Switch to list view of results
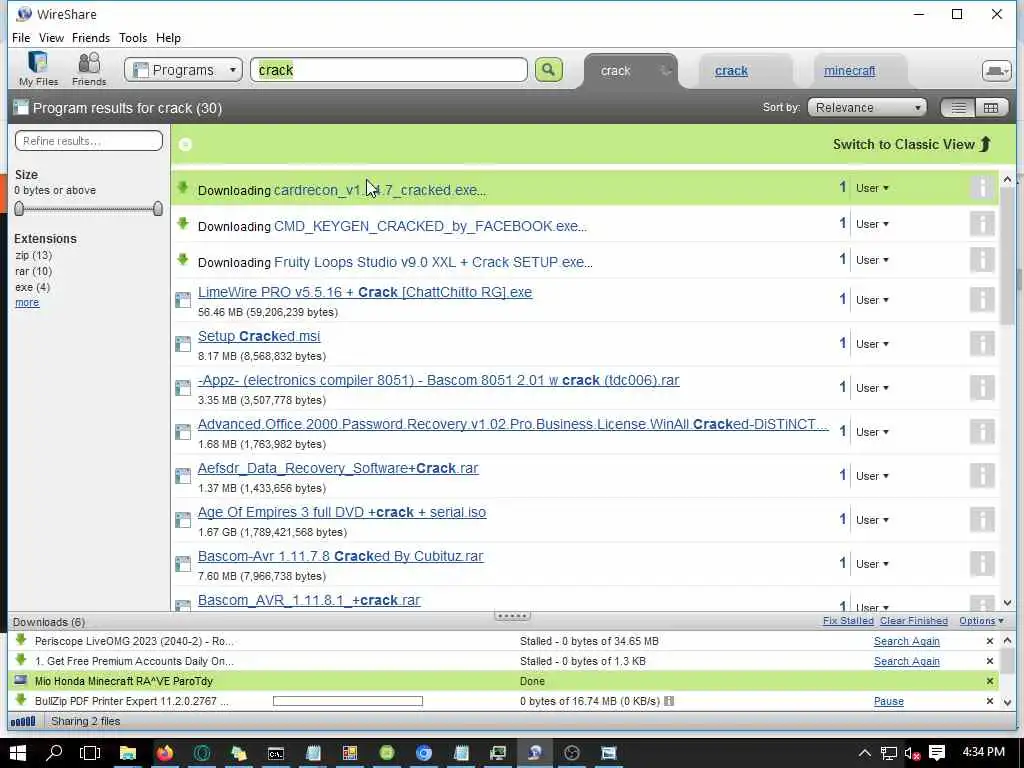The image size is (1024, 768). click(x=958, y=108)
